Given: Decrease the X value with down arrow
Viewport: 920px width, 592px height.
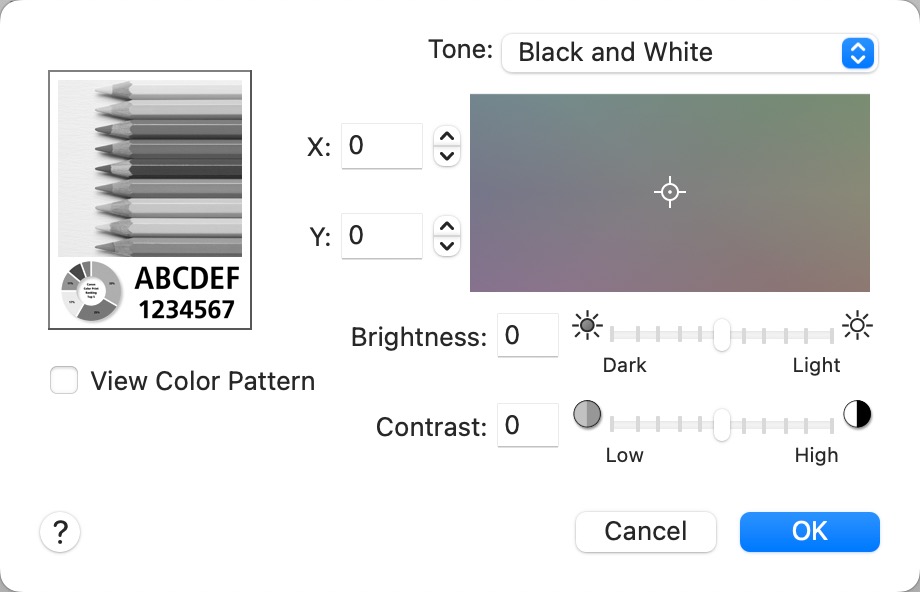Looking at the screenshot, I should coord(447,156).
